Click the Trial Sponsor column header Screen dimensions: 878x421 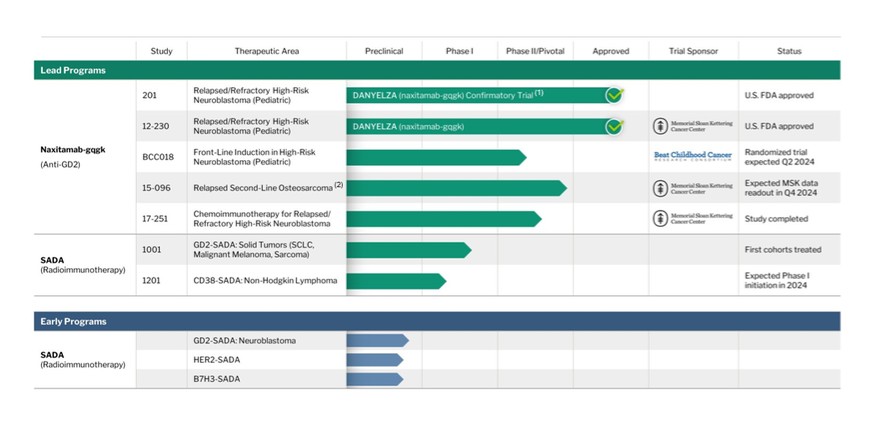pyautogui.click(x=693, y=51)
